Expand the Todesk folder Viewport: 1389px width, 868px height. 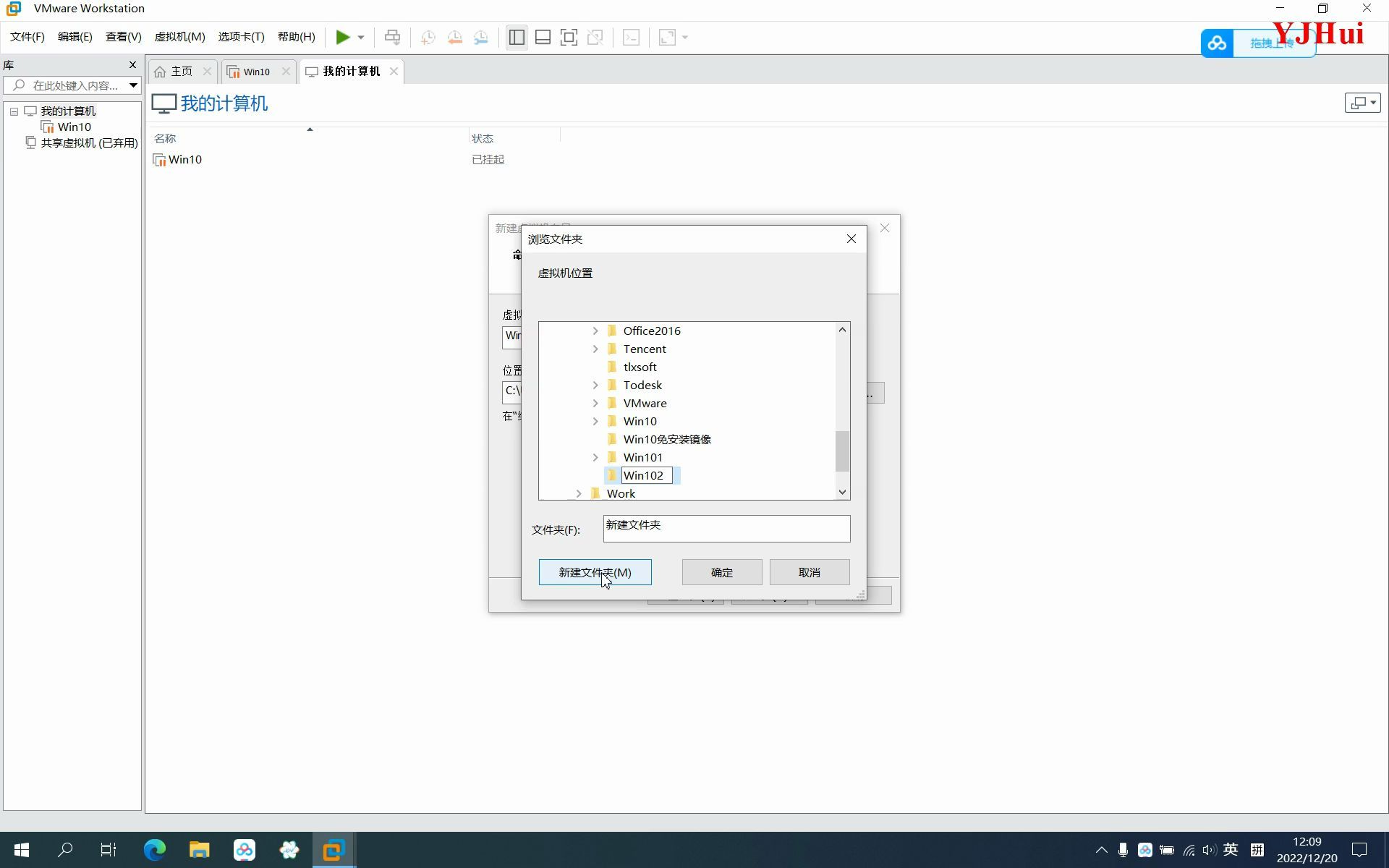point(595,386)
